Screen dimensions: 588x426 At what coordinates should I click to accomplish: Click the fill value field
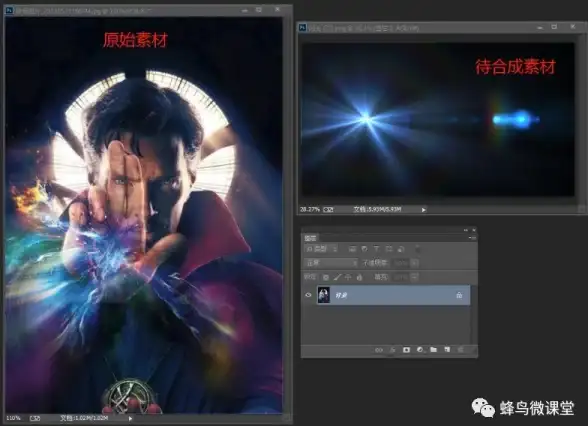401,277
